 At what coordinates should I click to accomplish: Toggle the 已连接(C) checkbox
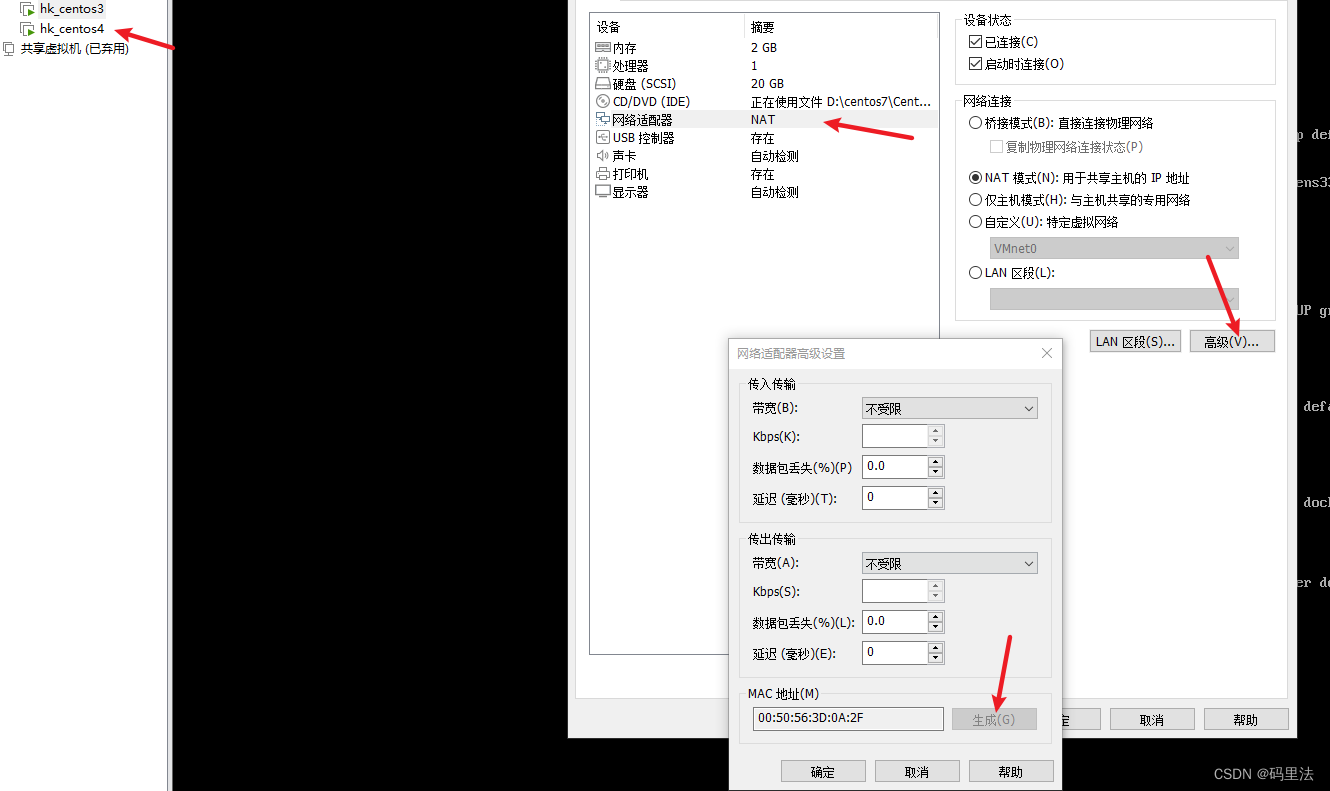coord(975,42)
